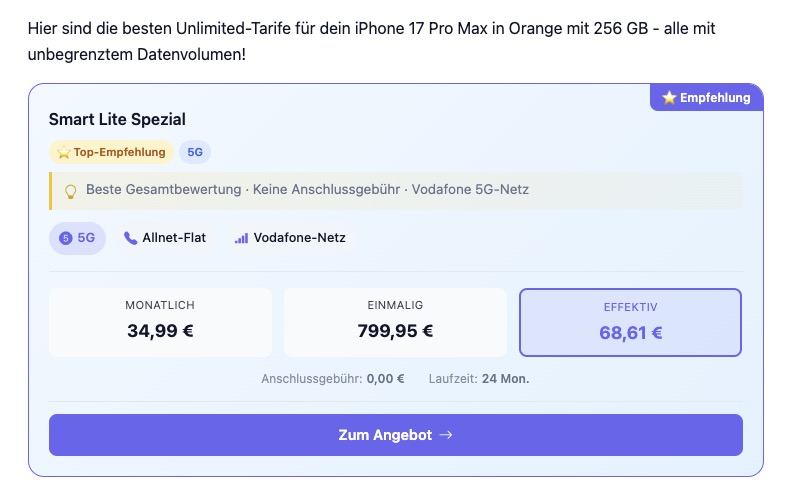This screenshot has height=491, width=788.
Task: Click the Top-Empfehlung badge text
Action: (120, 152)
